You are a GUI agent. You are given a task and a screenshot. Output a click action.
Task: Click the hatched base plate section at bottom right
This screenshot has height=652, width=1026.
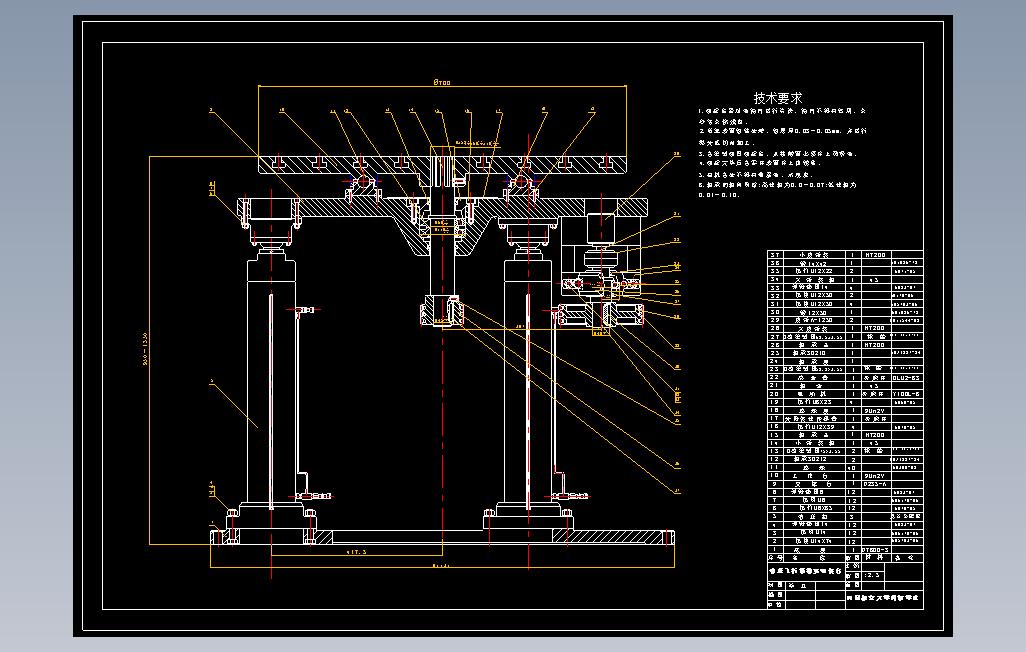pyautogui.click(x=612, y=536)
